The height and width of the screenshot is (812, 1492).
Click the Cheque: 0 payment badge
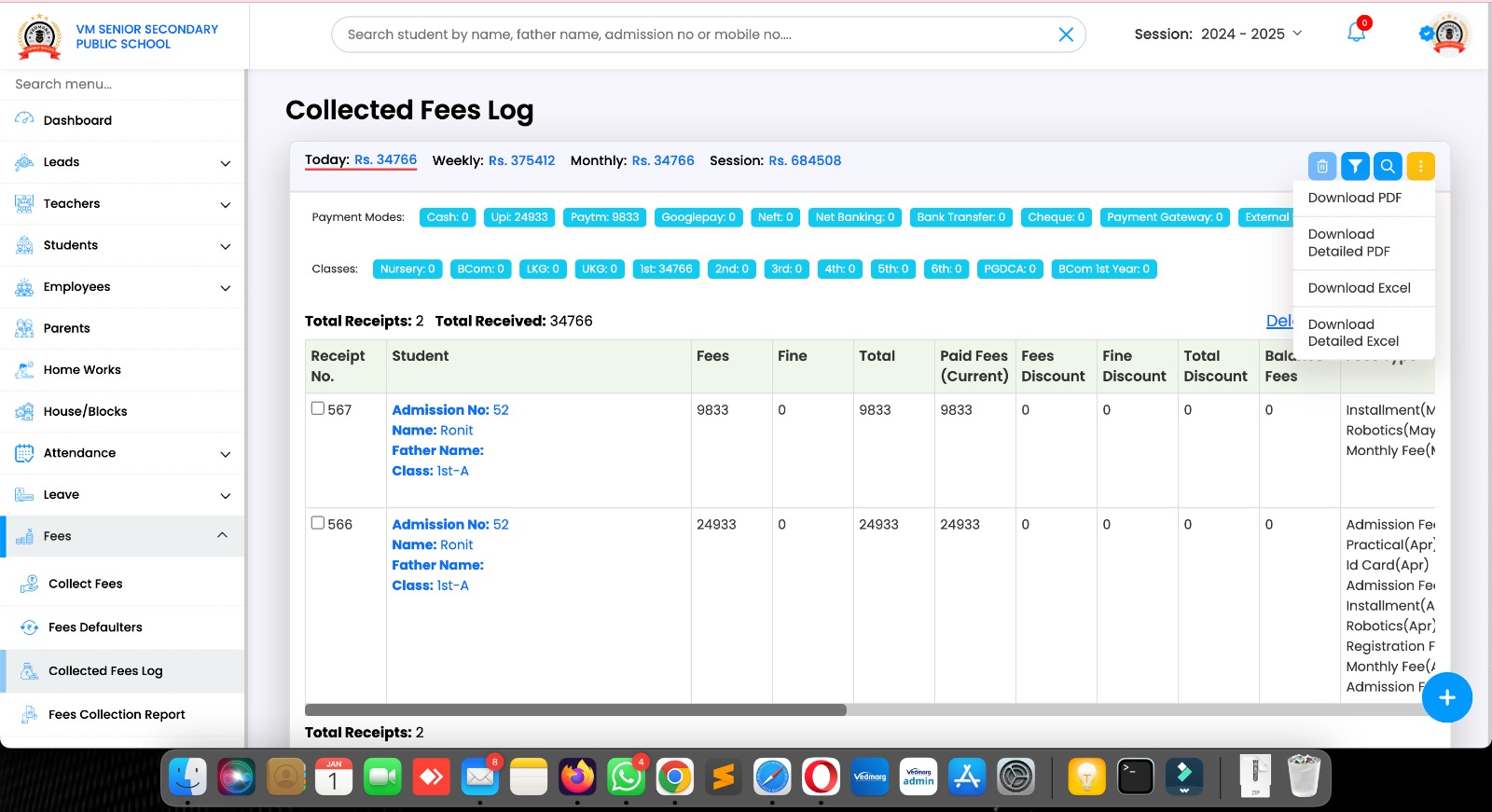1057,217
